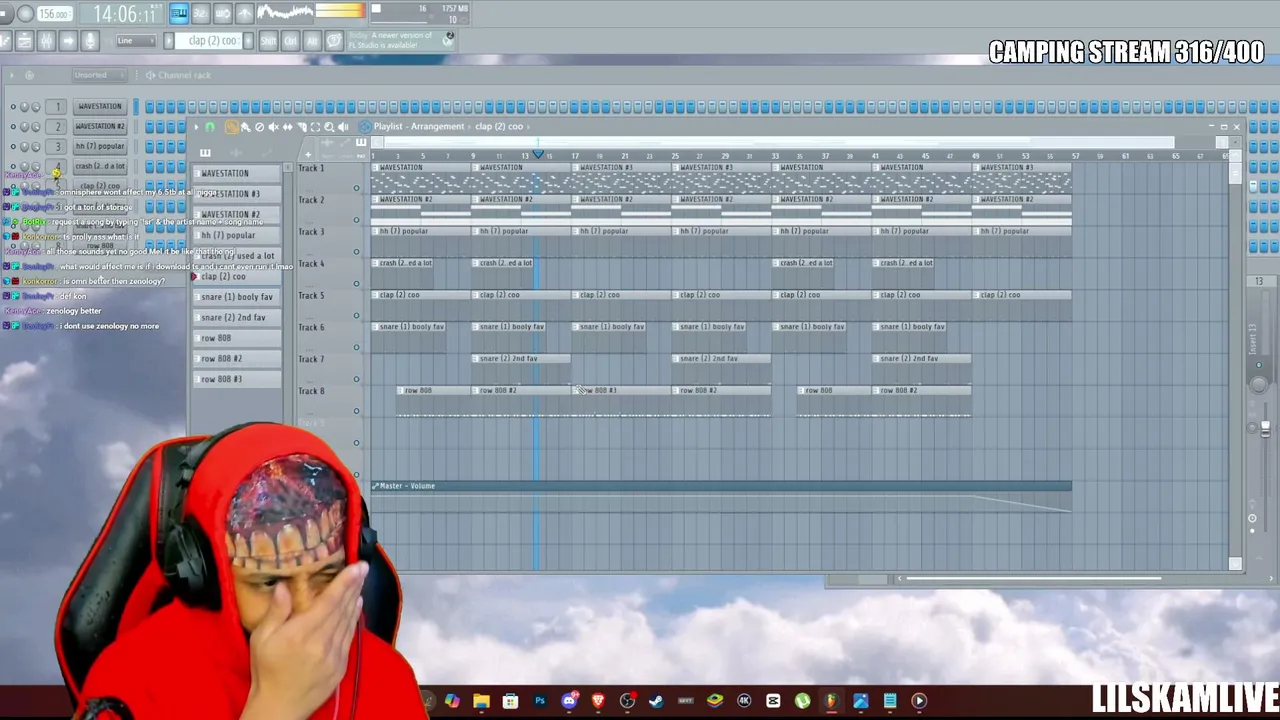Image resolution: width=1280 pixels, height=720 pixels.
Task: Click the FL Studio update news panel
Action: pyautogui.click(x=400, y=41)
